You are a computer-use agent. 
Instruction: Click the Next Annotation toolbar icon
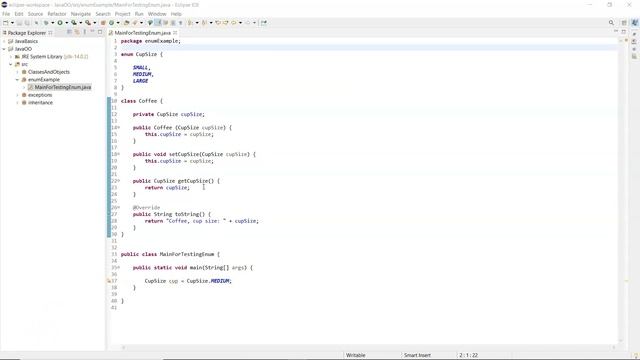tap(190, 23)
